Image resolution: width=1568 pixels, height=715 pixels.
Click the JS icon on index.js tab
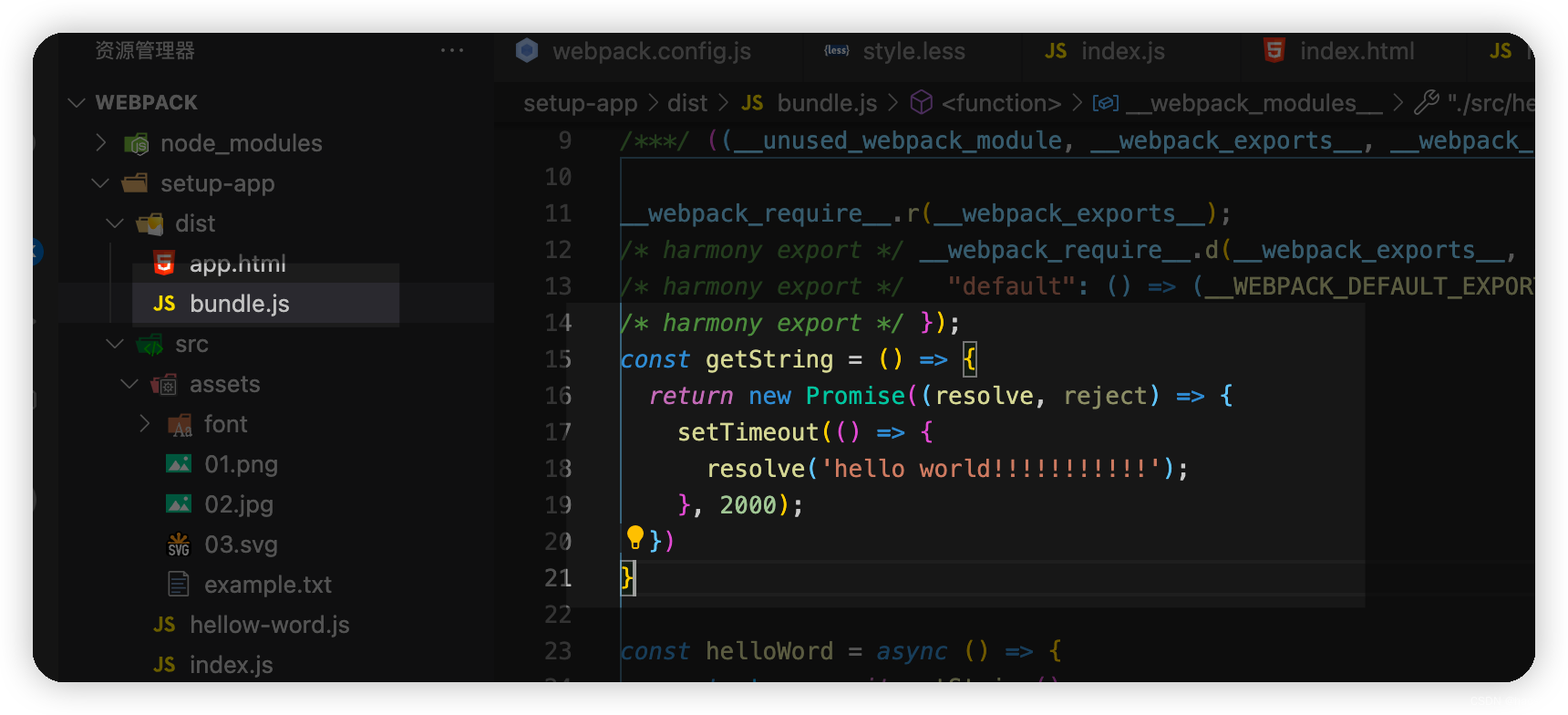[x=1056, y=51]
